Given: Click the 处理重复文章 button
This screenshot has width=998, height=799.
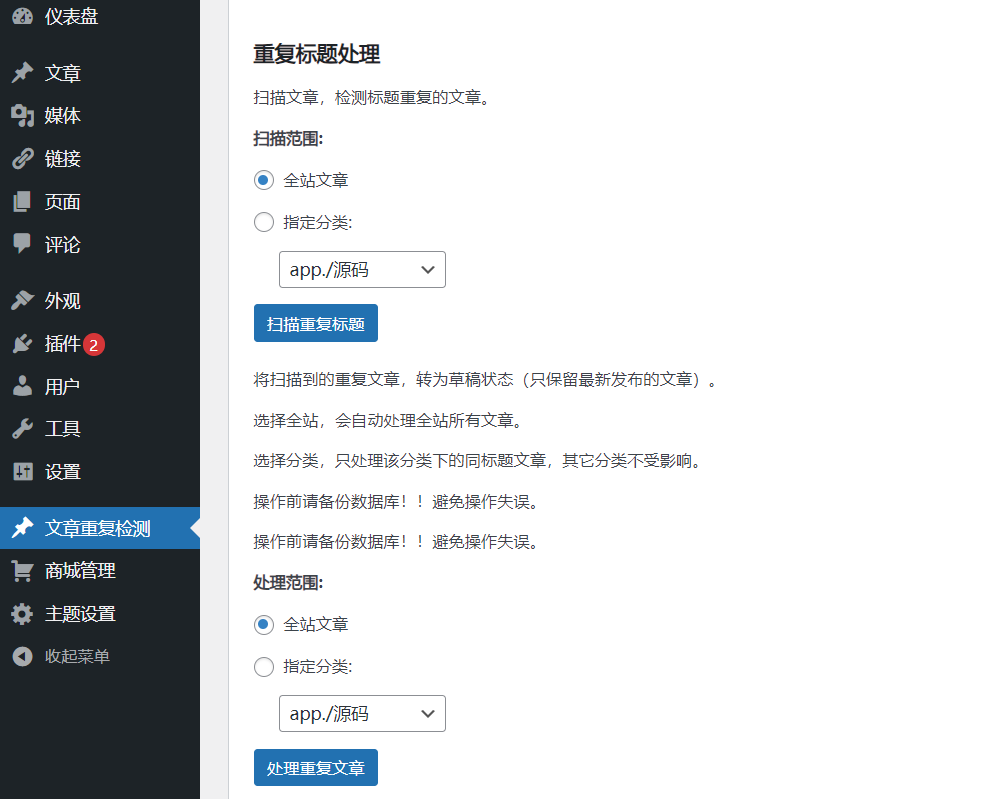Looking at the screenshot, I should pos(316,768).
